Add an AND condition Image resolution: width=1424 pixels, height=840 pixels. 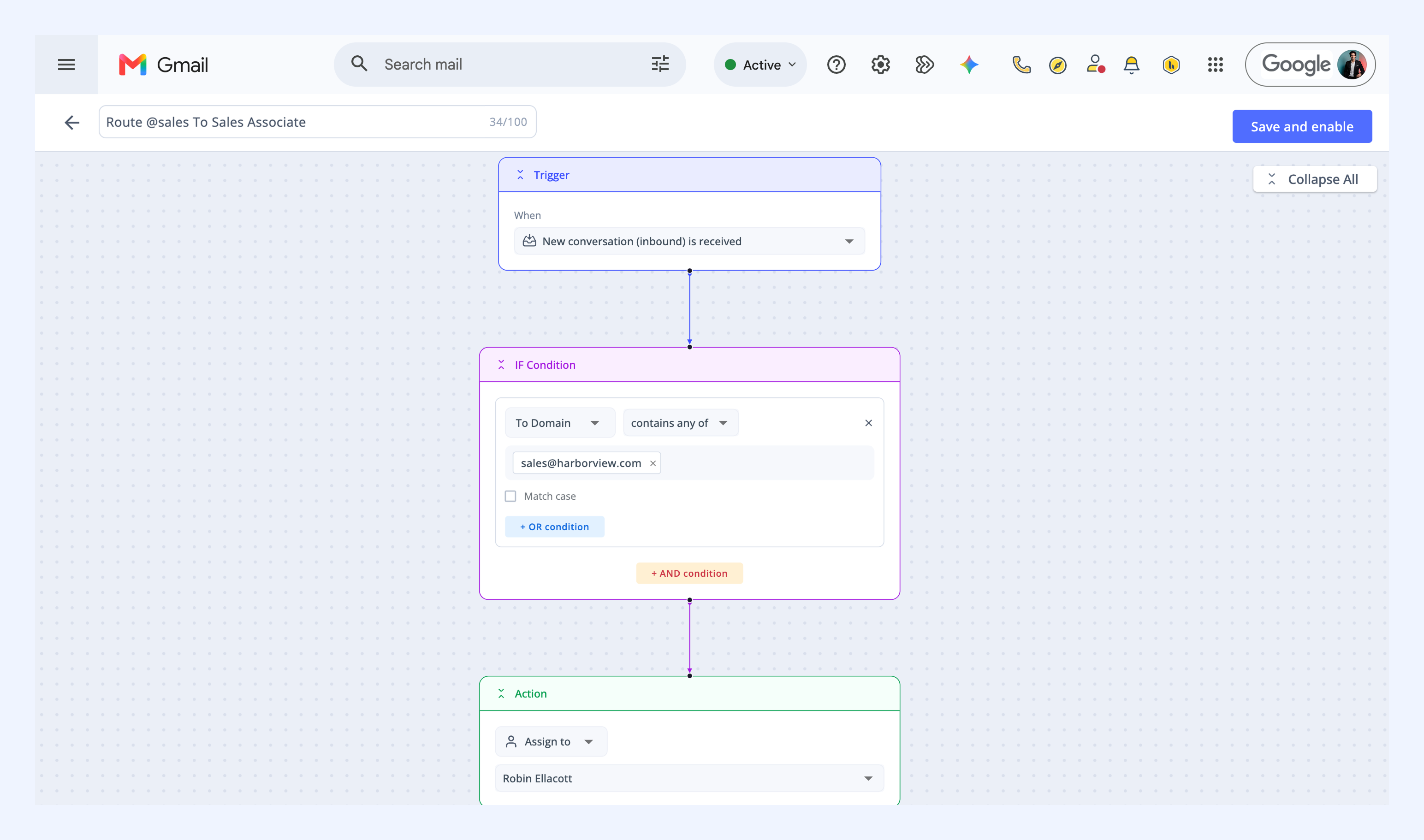coord(689,573)
